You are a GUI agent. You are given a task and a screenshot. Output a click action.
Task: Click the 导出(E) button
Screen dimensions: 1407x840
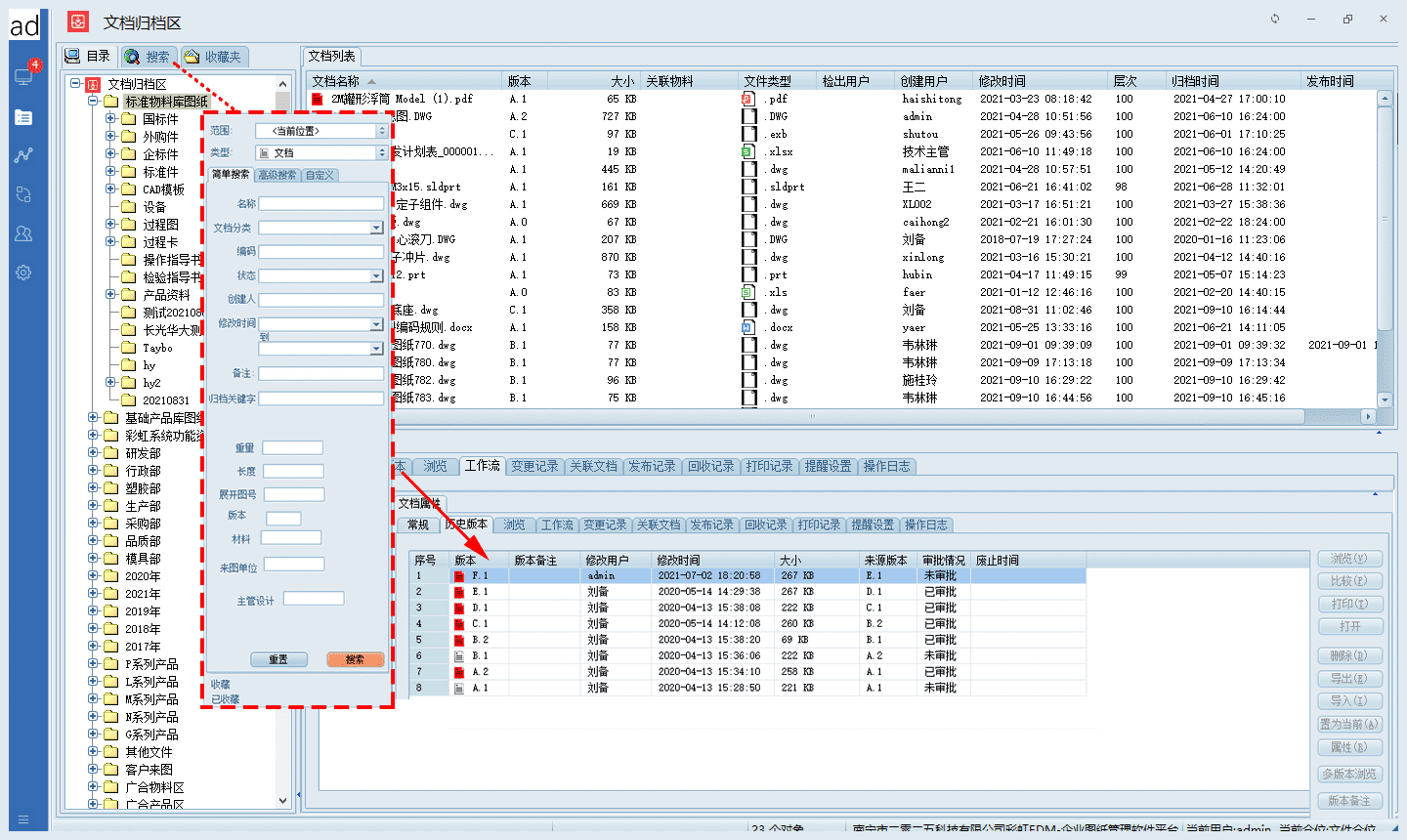pyautogui.click(x=1349, y=678)
